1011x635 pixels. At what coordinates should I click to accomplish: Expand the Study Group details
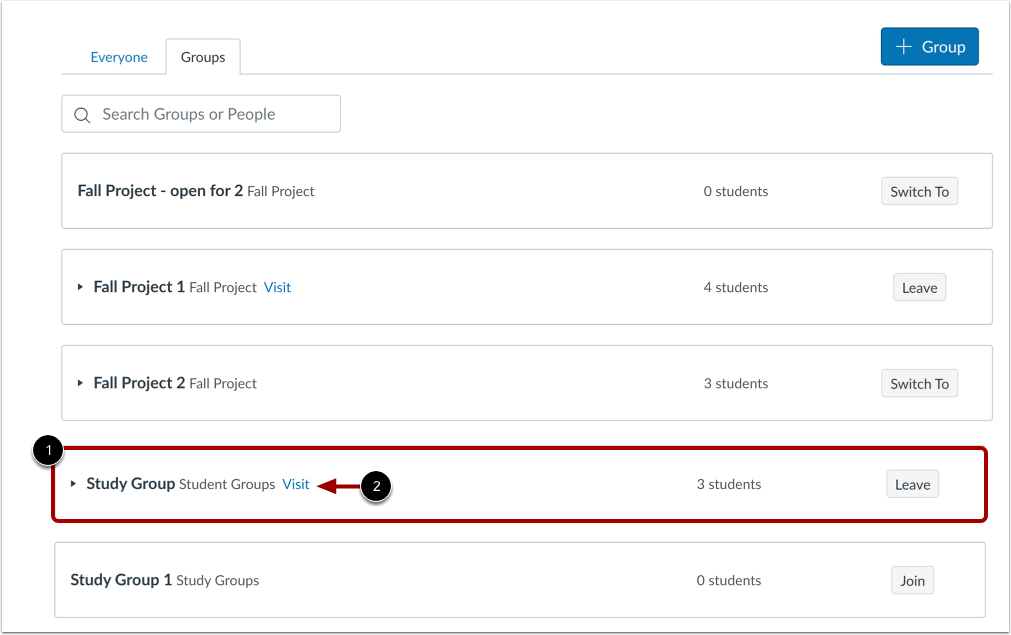72,484
